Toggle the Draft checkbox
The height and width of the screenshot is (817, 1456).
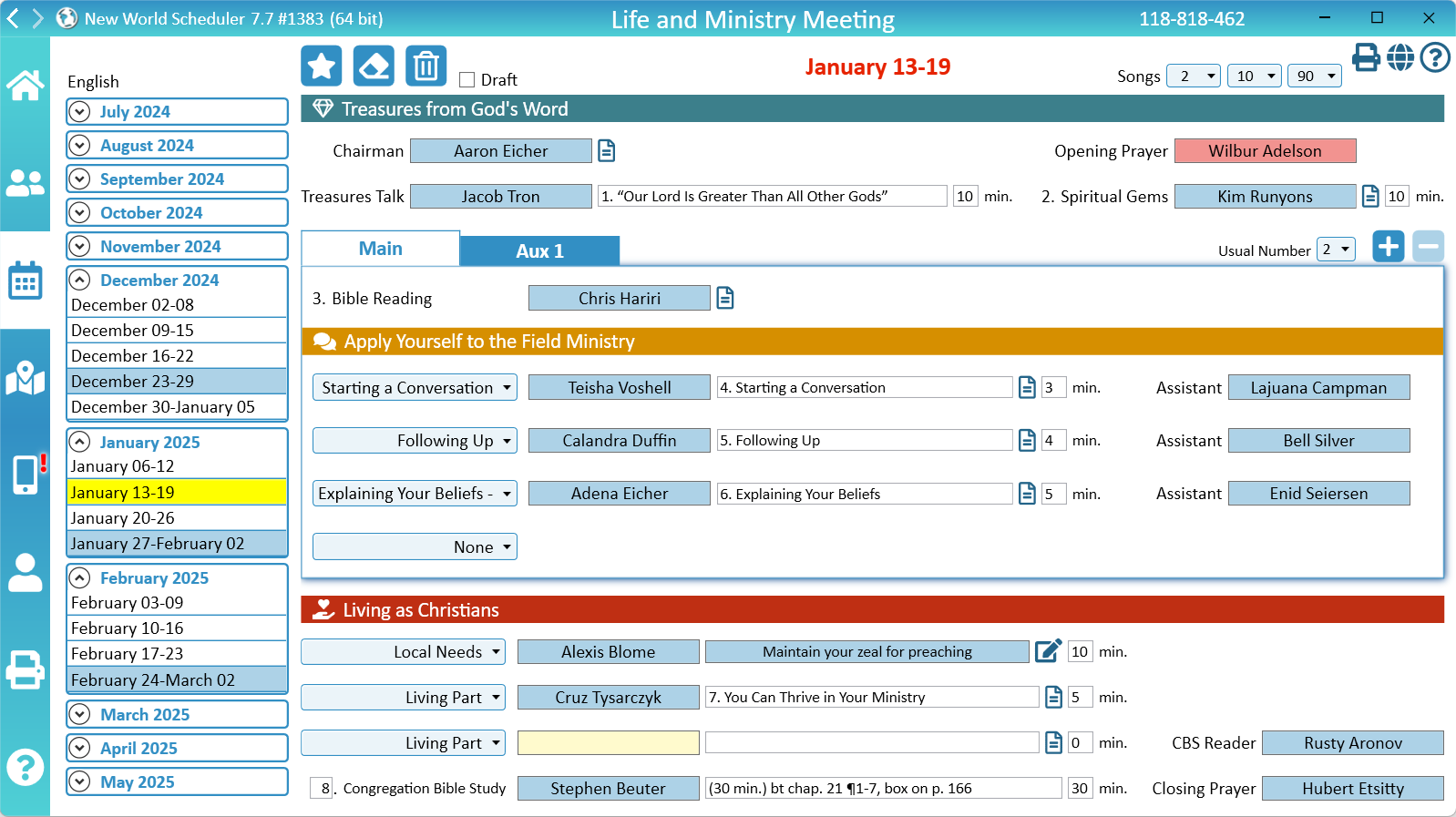pyautogui.click(x=467, y=79)
